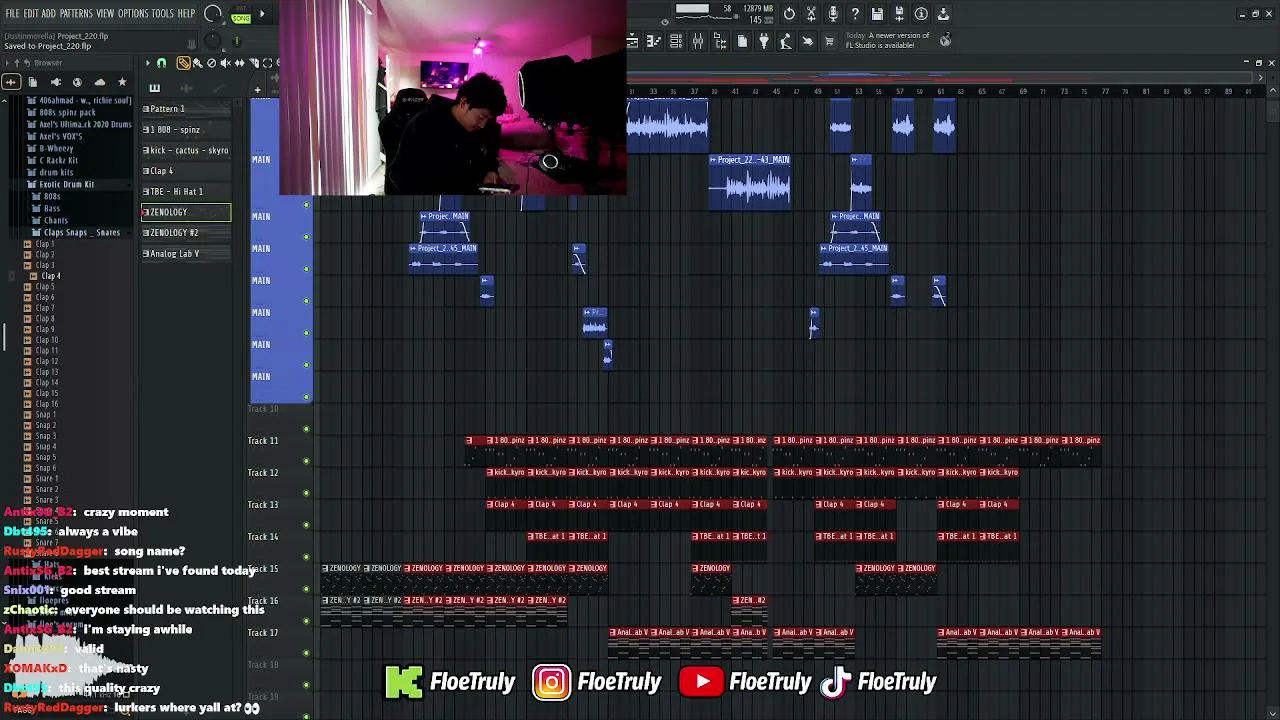Open the plugin picker plug icon
1280x720 pixels.
(x=764, y=41)
